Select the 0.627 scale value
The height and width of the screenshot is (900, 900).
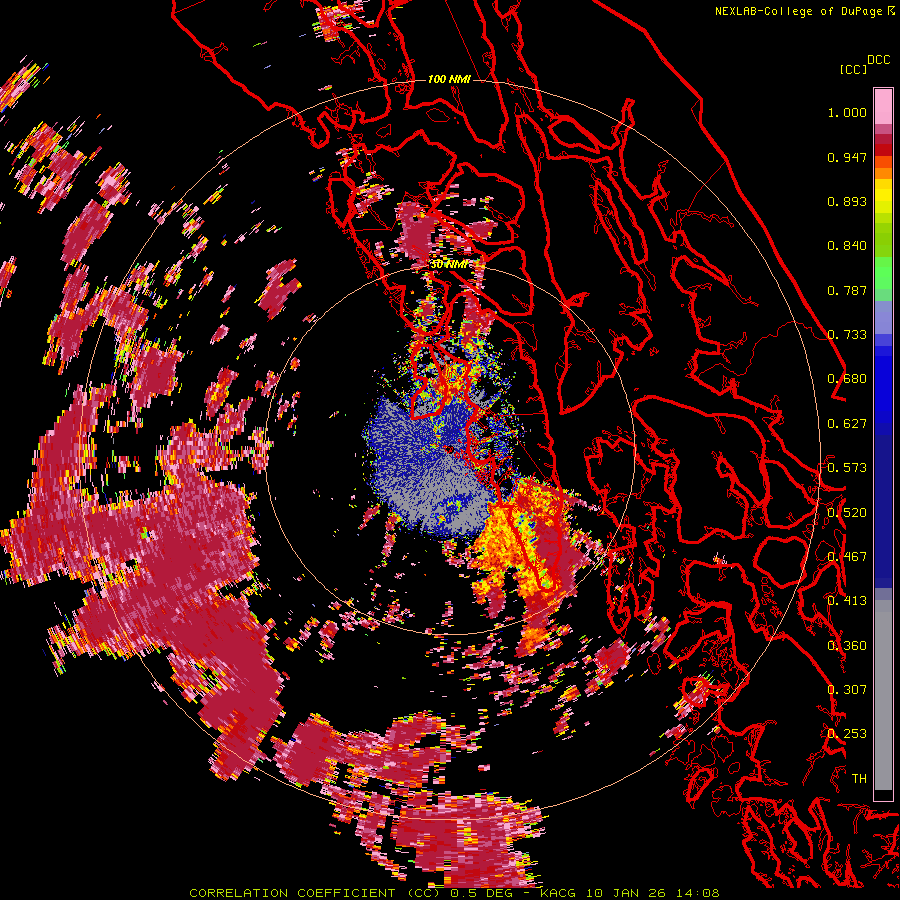(x=847, y=424)
